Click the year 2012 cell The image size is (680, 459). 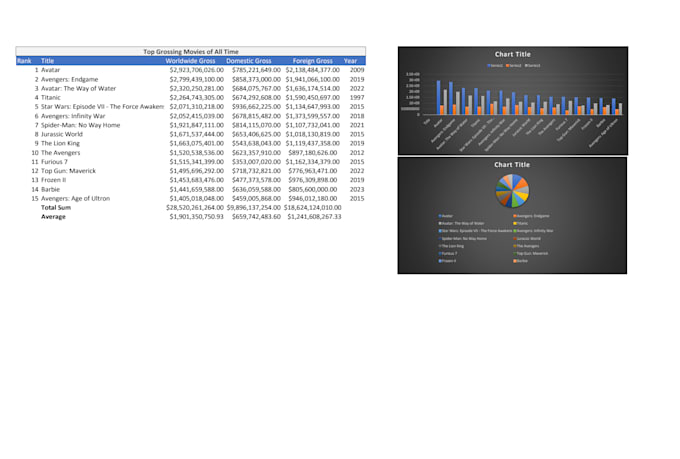[x=357, y=153]
